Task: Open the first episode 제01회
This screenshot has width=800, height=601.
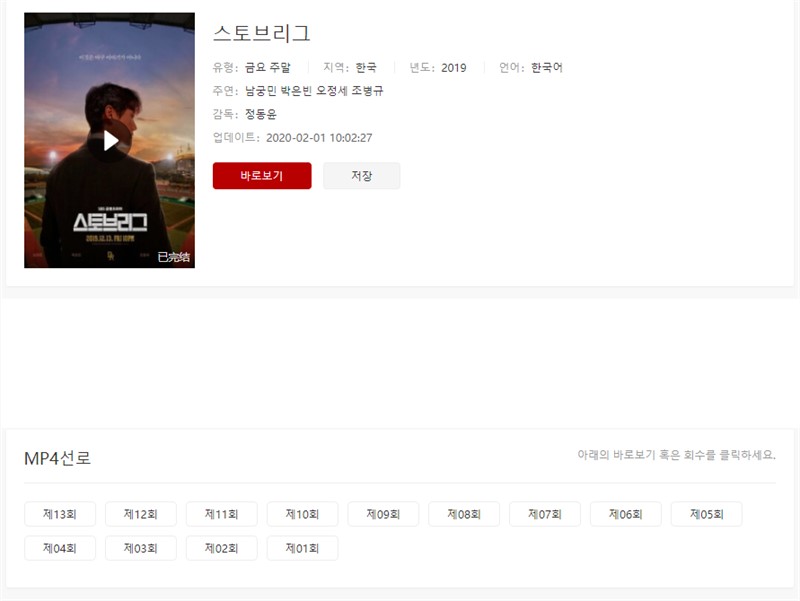Action: click(302, 548)
